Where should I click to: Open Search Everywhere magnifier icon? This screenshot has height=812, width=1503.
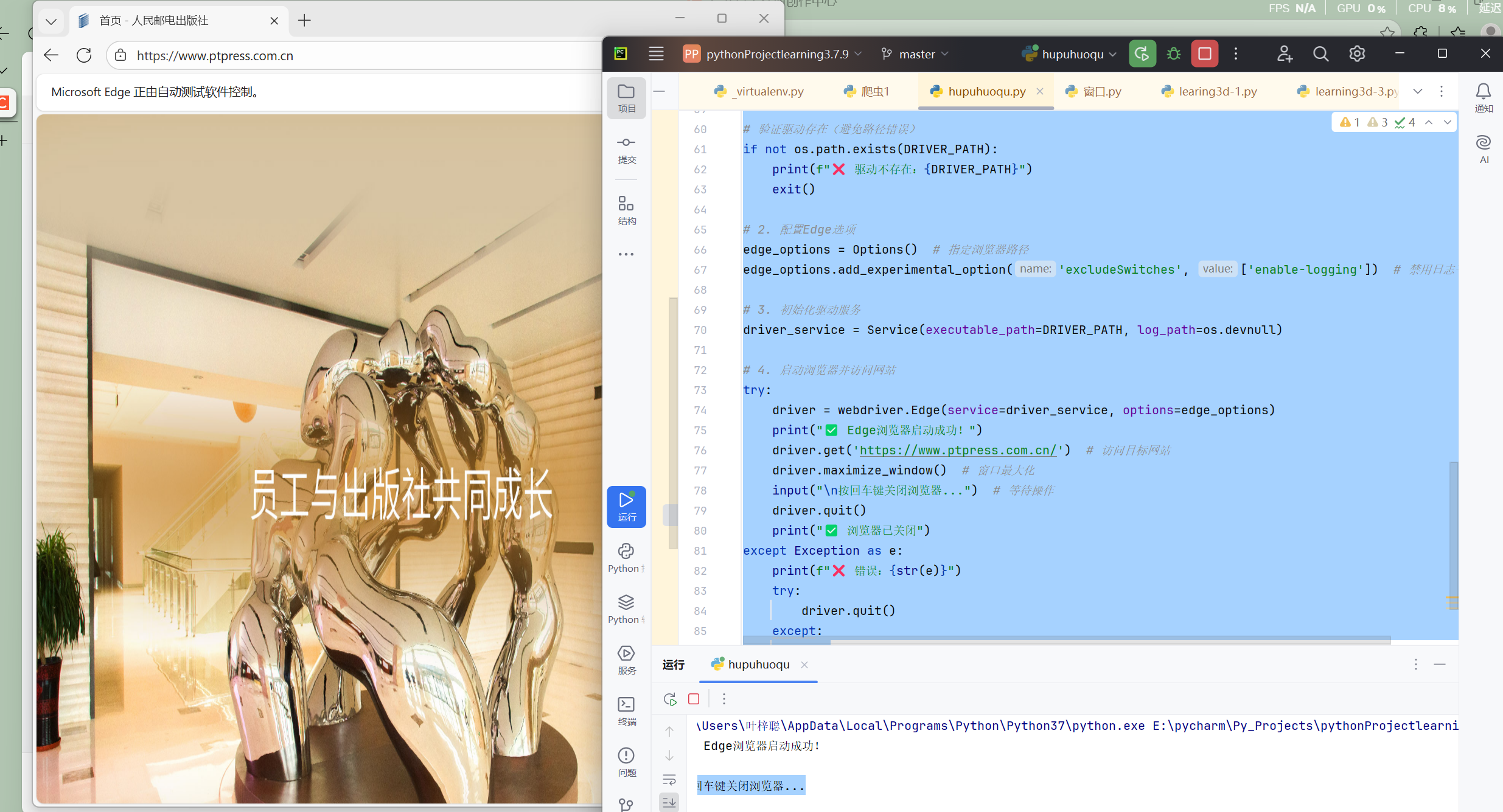[x=1320, y=54]
